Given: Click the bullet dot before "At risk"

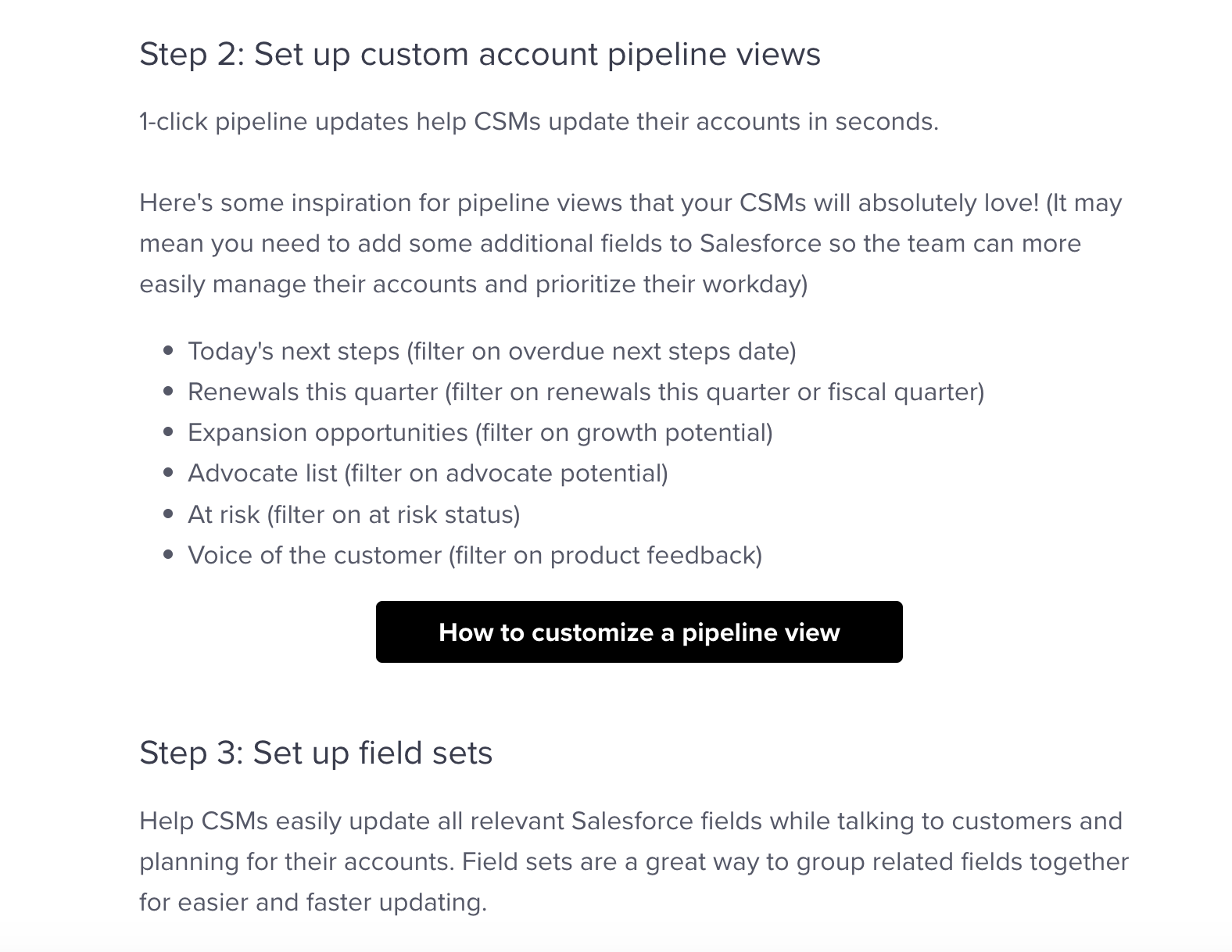Looking at the screenshot, I should [x=168, y=514].
